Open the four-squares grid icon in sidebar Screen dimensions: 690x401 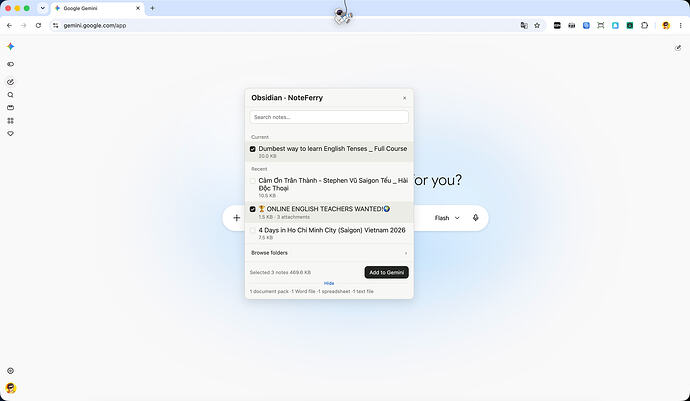(x=11, y=121)
